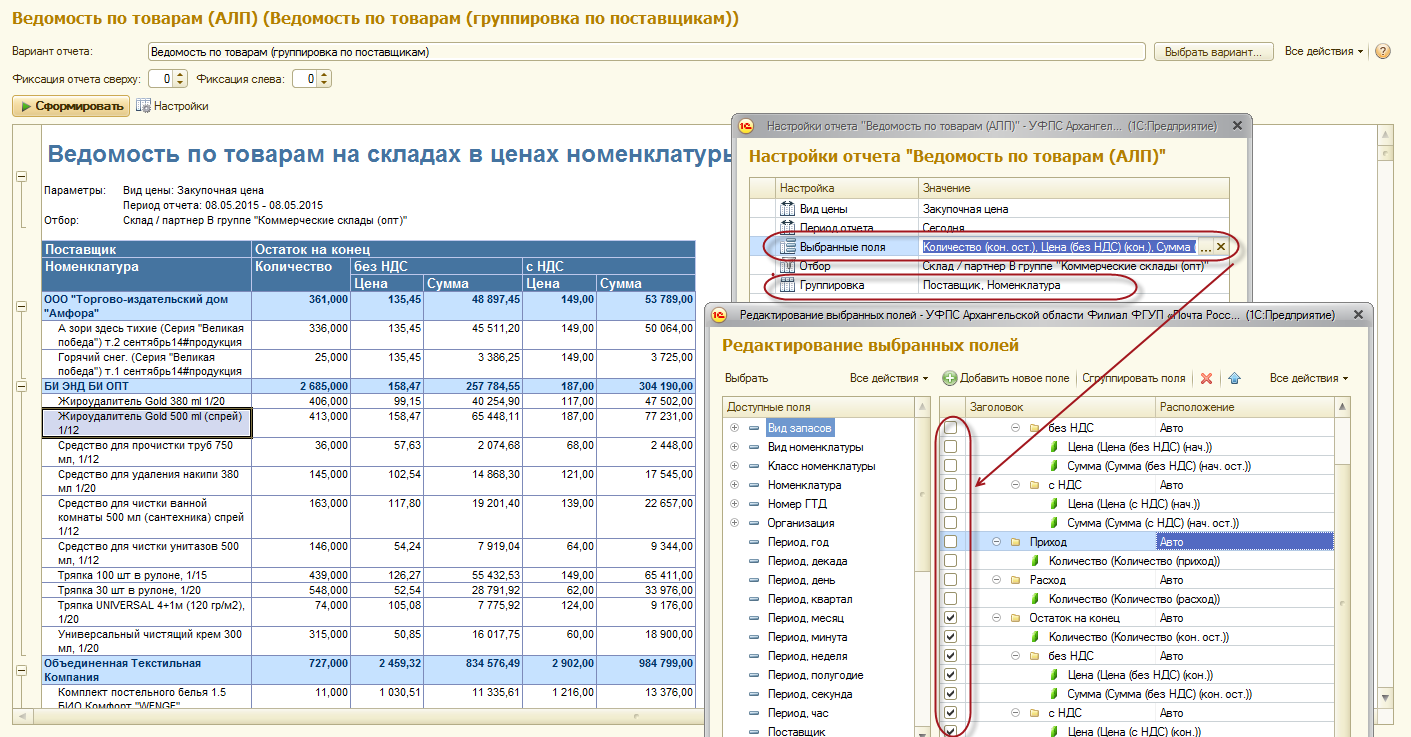Enable the Приход group checkbox
Screen dimensions: 1411x737
click(951, 542)
